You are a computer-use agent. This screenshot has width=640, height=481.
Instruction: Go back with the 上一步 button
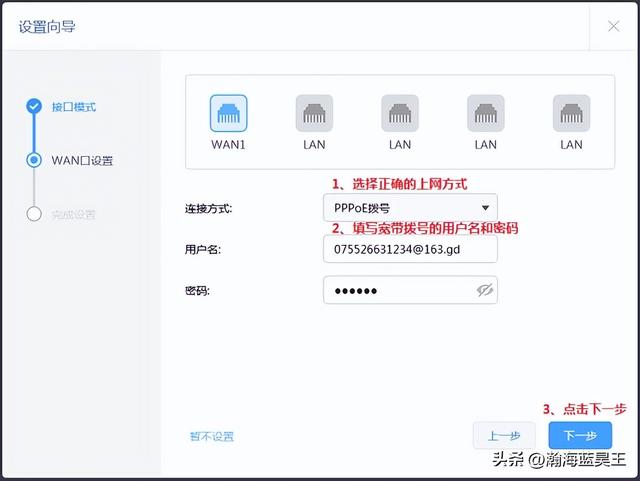[504, 436]
